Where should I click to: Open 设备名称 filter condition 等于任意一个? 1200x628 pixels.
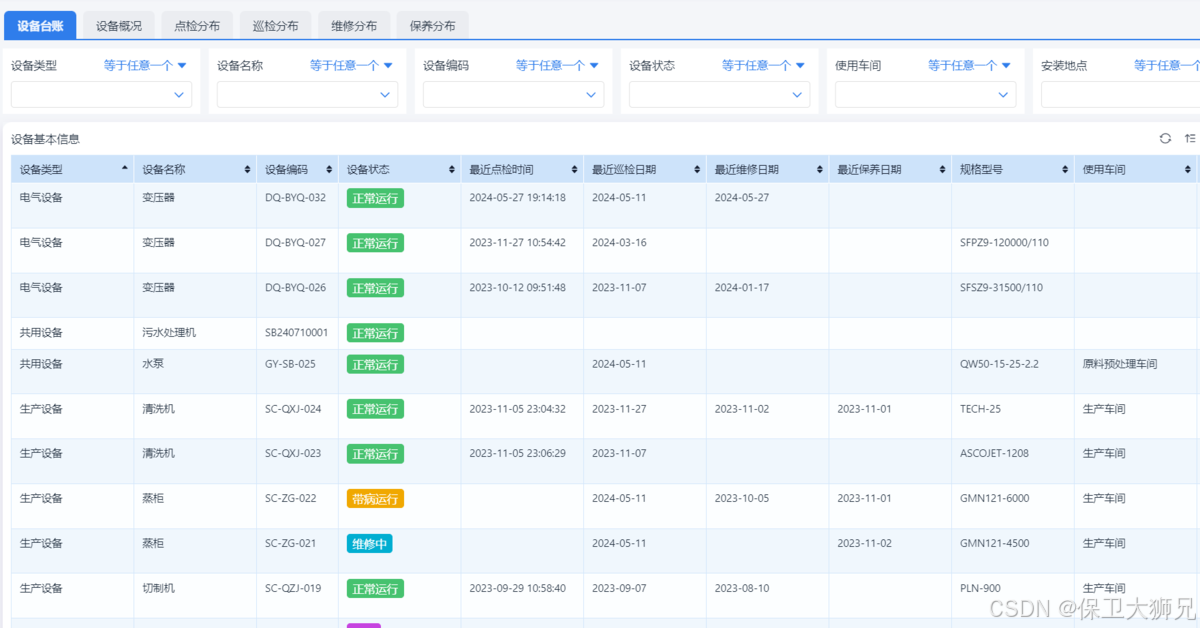(x=351, y=65)
